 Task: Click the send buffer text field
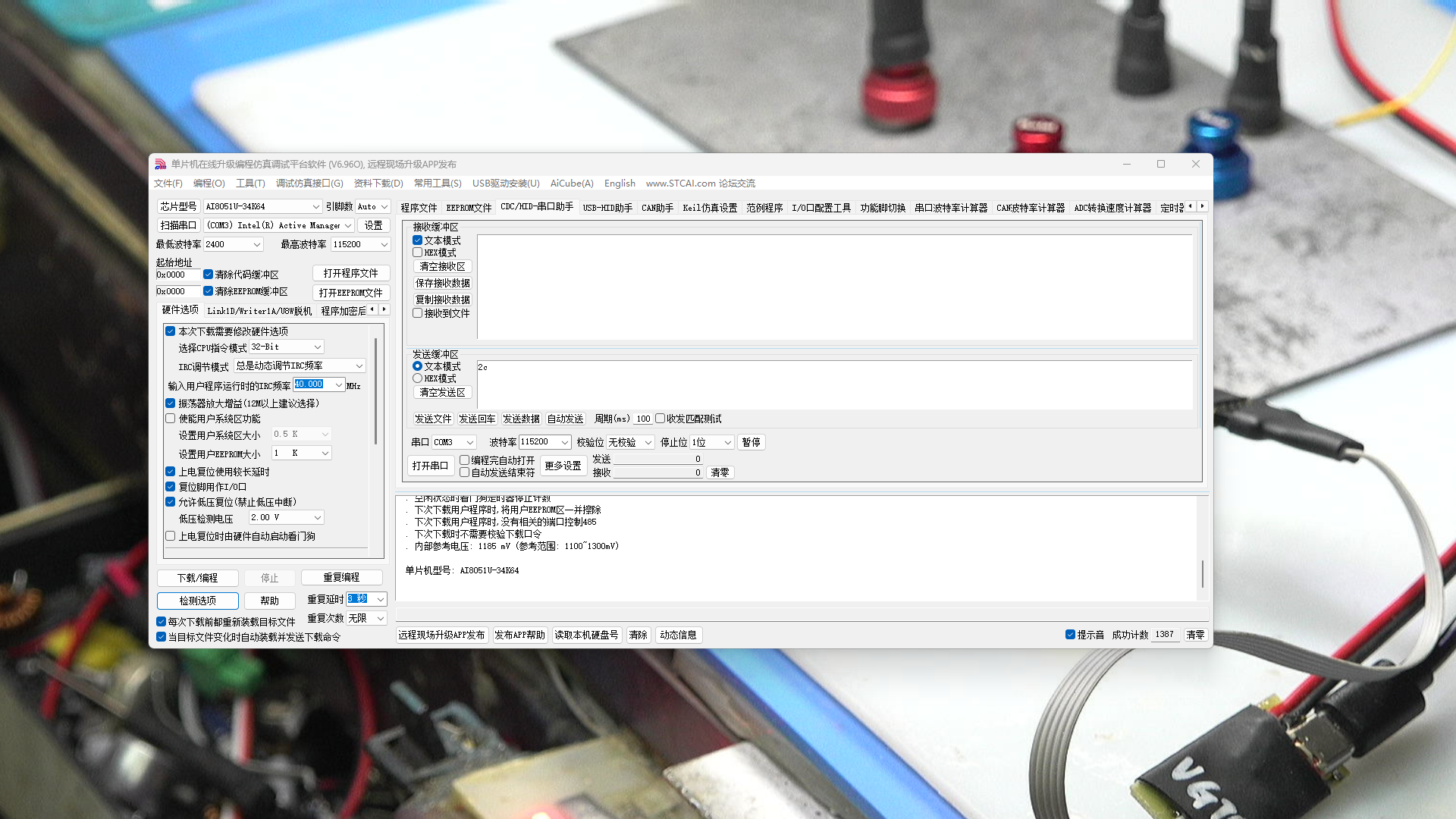point(834,384)
